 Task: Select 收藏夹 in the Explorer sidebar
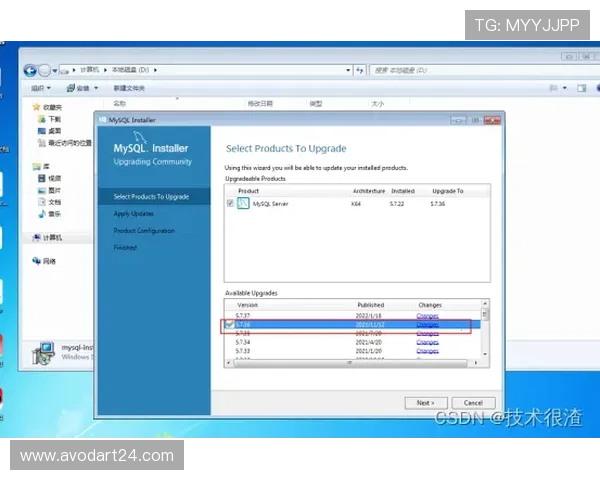coord(47,107)
